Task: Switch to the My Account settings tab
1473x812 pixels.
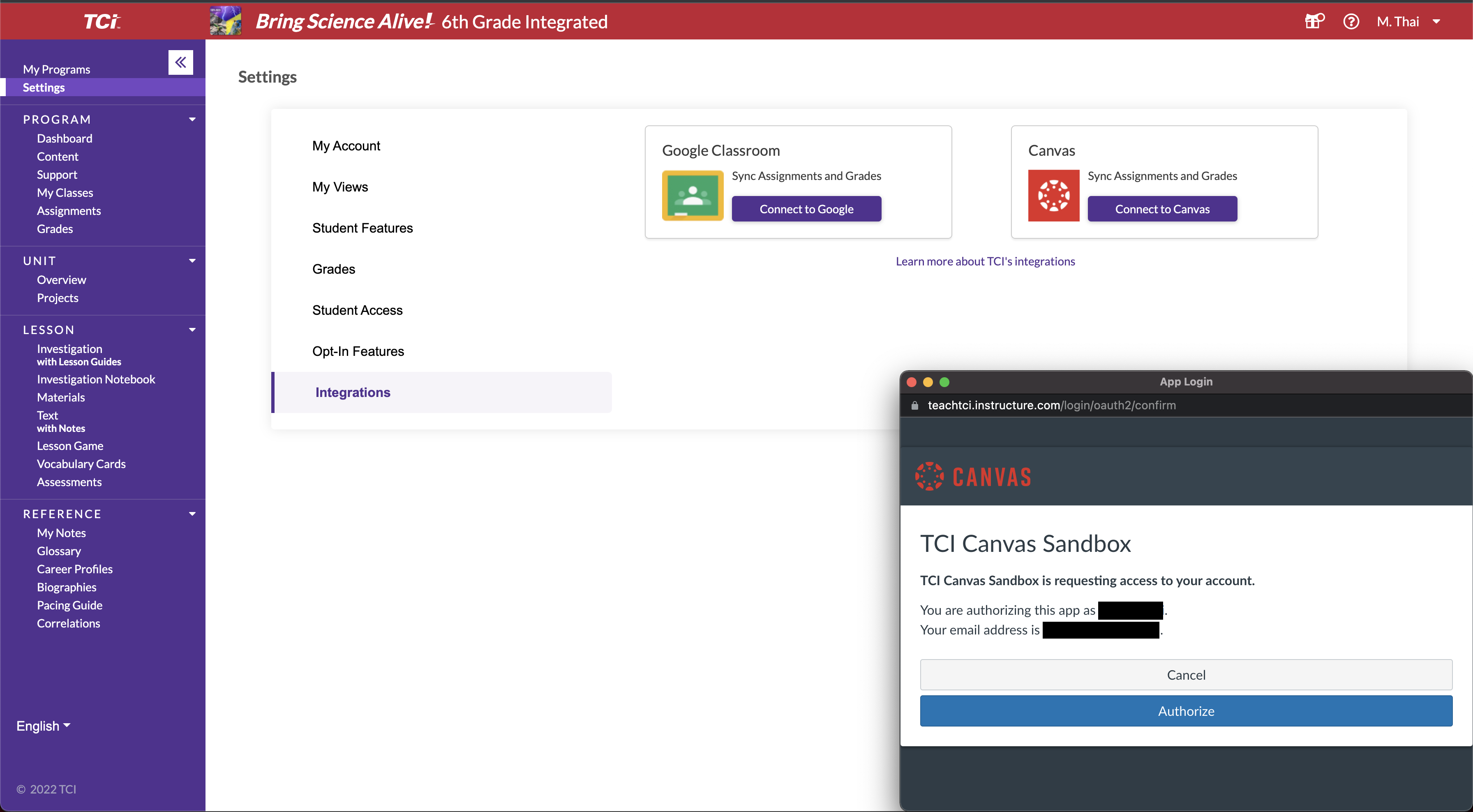Action: pyautogui.click(x=346, y=146)
